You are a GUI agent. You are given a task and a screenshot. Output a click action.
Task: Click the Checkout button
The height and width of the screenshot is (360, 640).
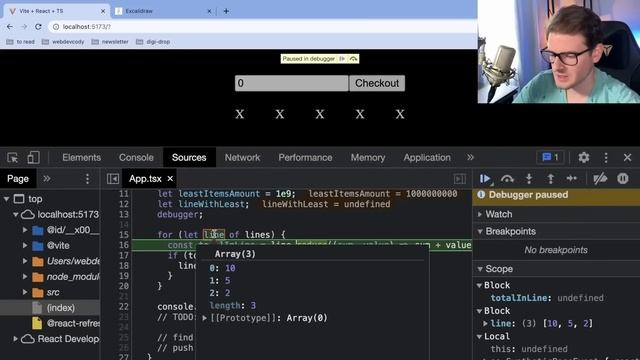tap(377, 83)
